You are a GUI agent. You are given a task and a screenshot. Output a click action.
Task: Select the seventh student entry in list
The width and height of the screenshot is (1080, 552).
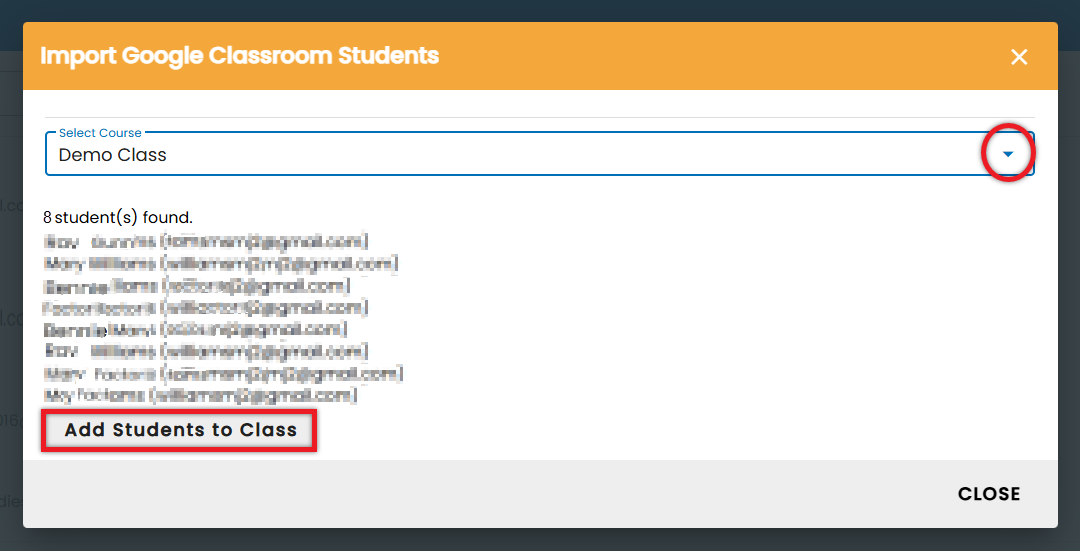coord(223,374)
